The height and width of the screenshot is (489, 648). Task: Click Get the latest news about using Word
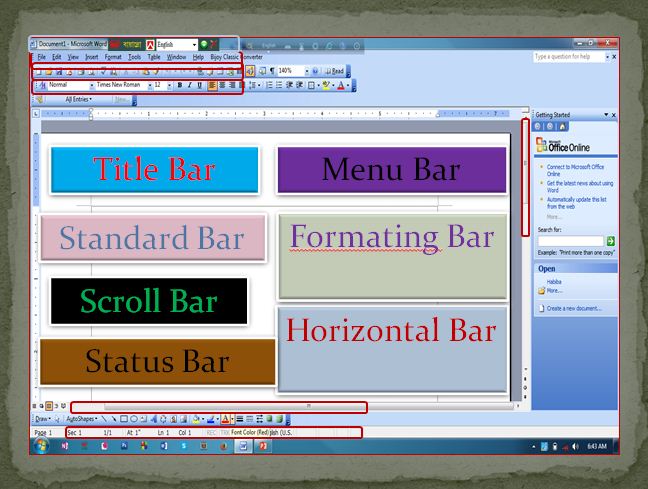(x=580, y=186)
